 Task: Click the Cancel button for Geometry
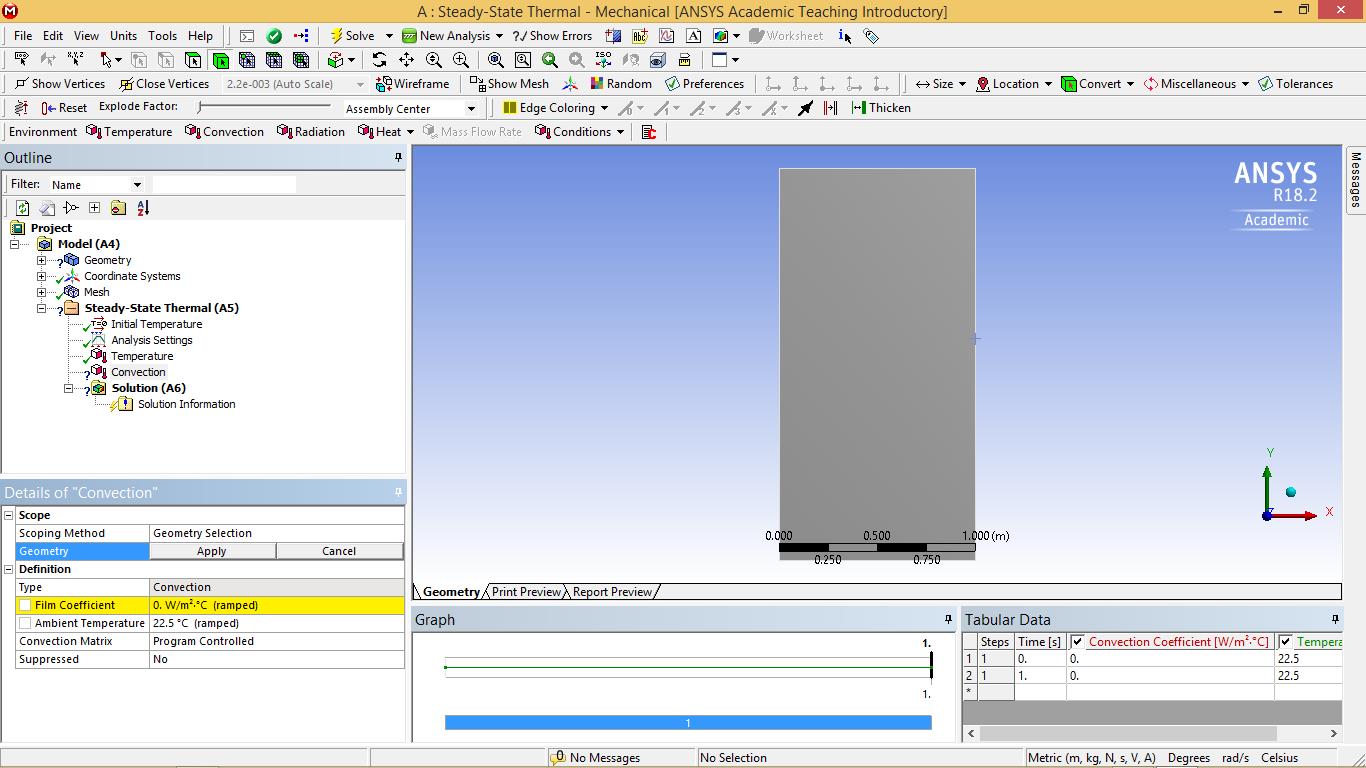click(x=339, y=551)
